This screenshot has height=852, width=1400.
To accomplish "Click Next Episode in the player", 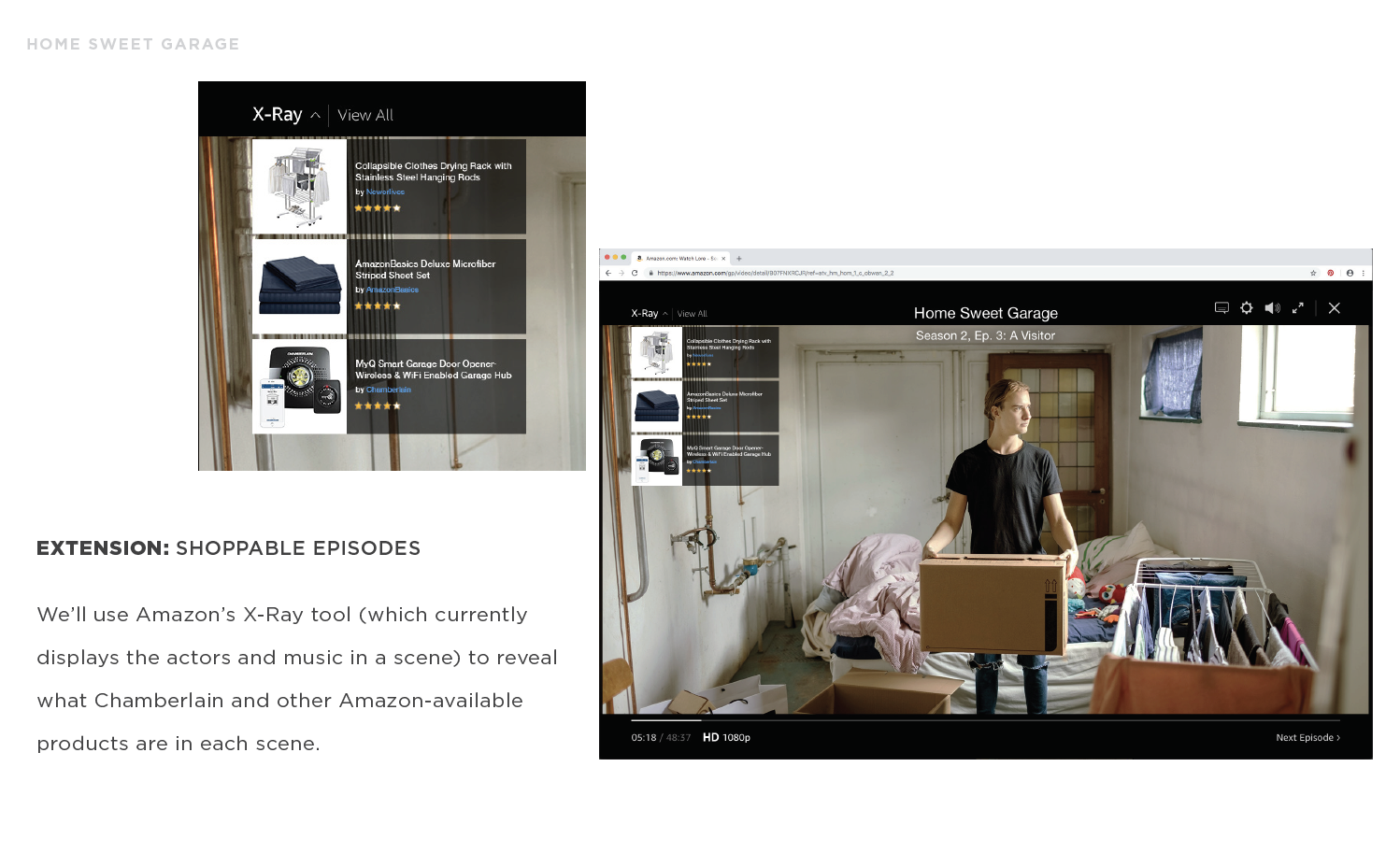I will click(x=1307, y=738).
